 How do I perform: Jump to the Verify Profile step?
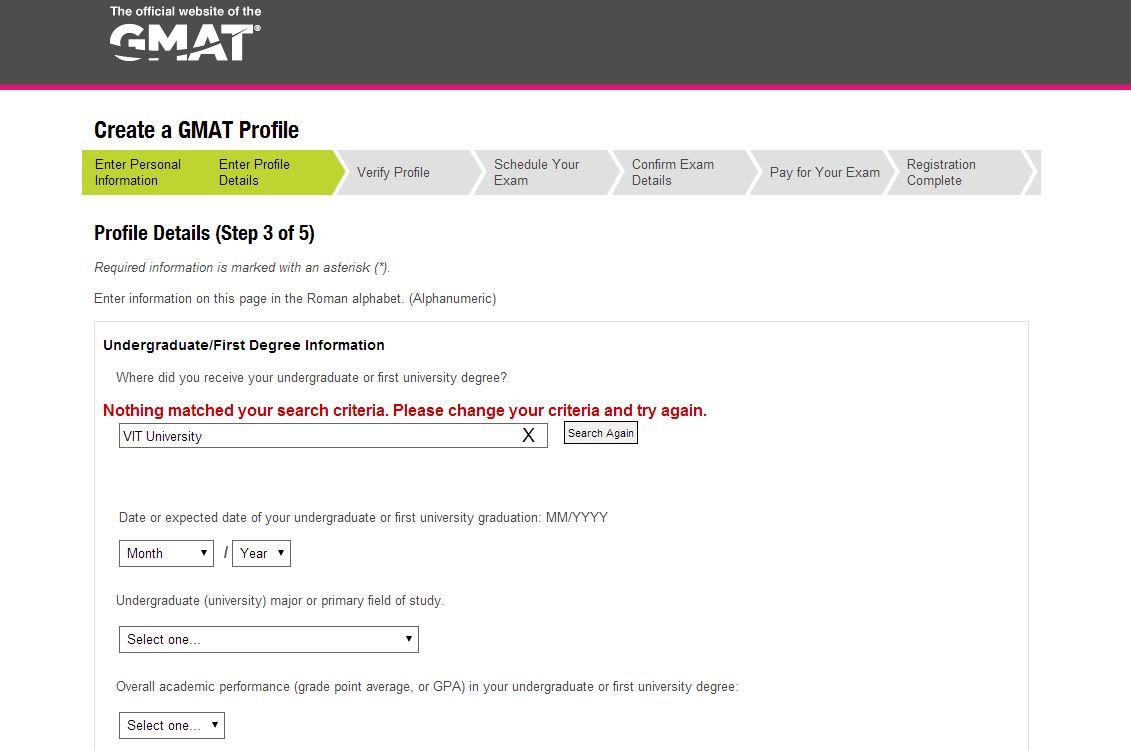coord(393,172)
